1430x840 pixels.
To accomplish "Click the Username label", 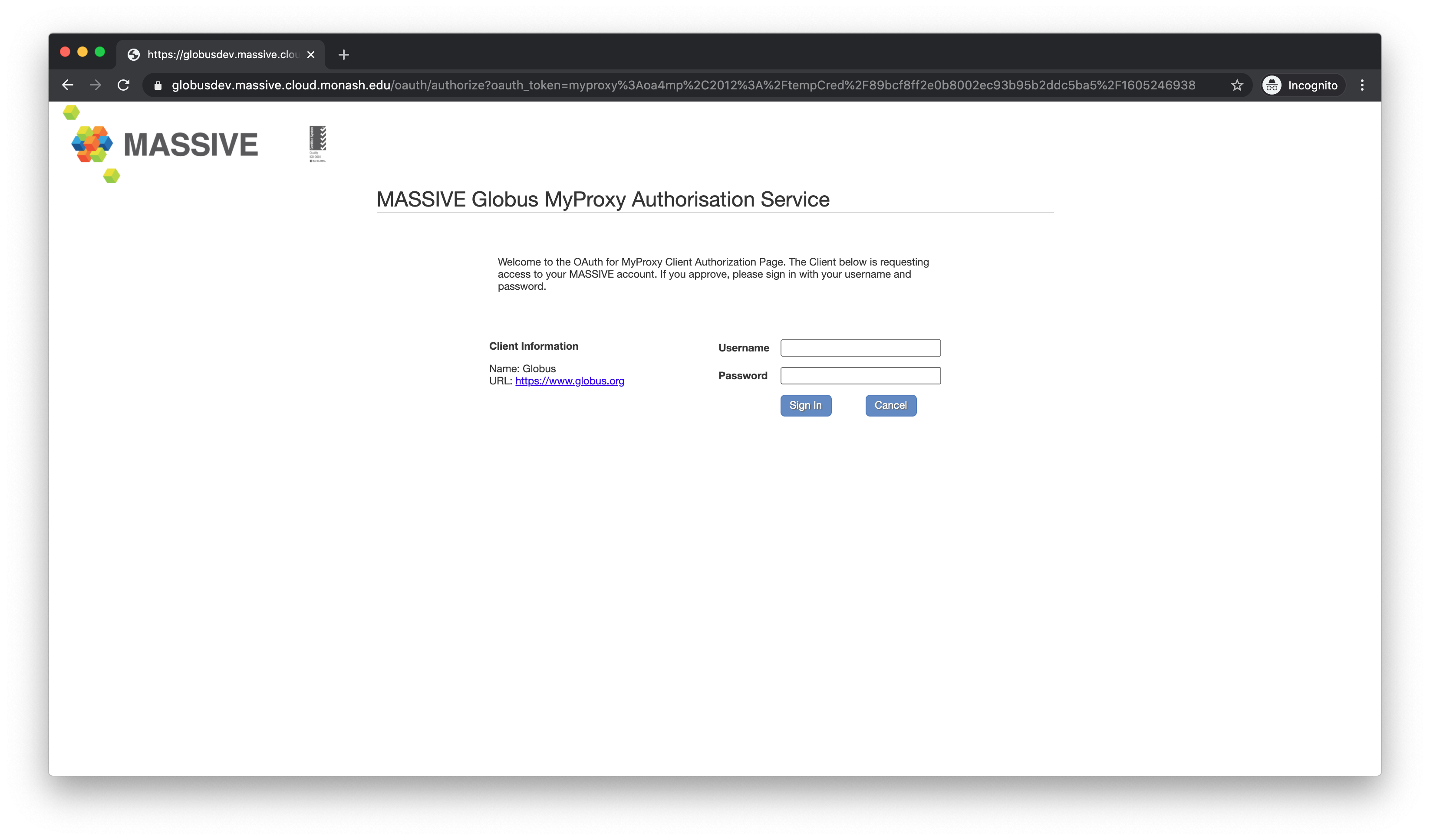I will 743,348.
